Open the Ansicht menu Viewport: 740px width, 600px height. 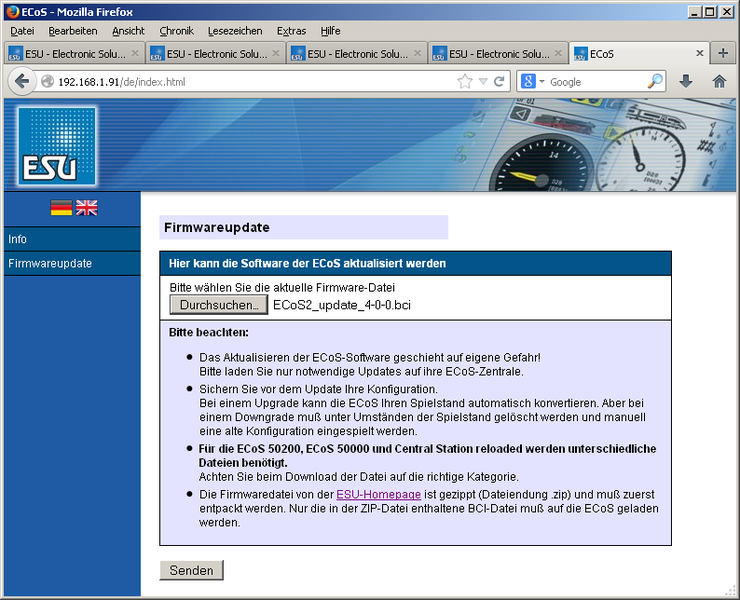coord(128,31)
